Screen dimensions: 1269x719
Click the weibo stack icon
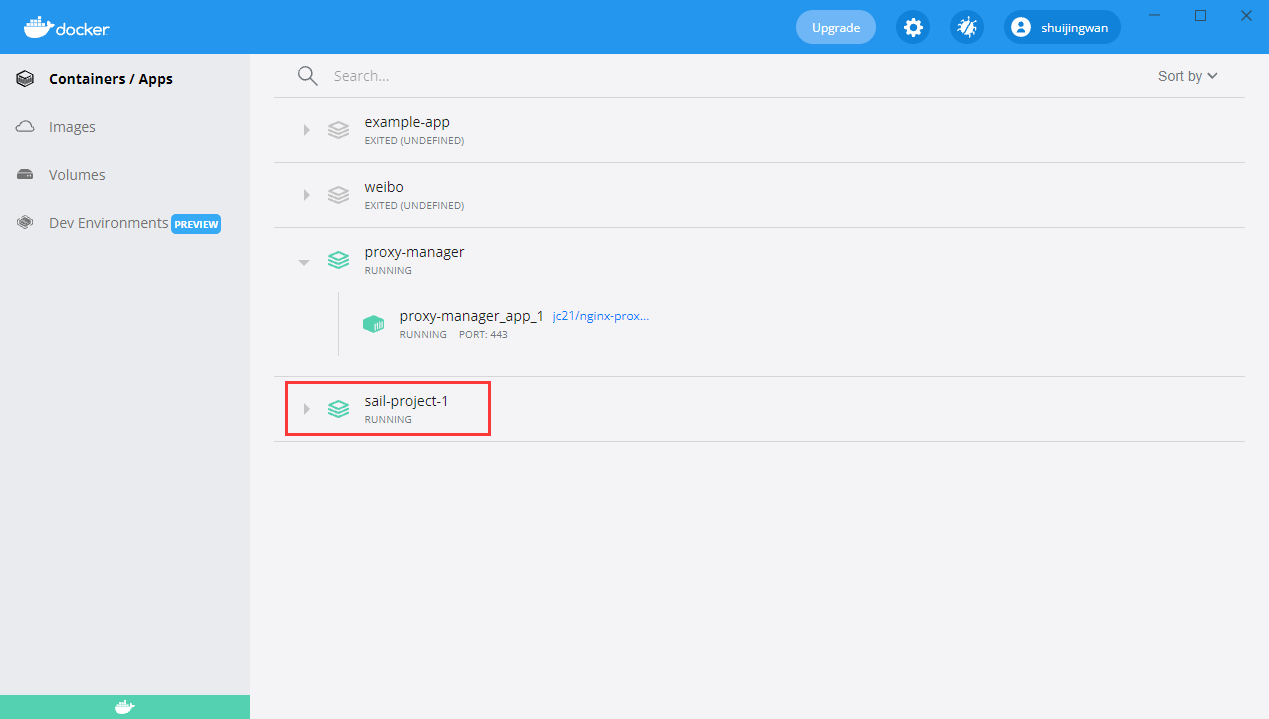coord(339,195)
